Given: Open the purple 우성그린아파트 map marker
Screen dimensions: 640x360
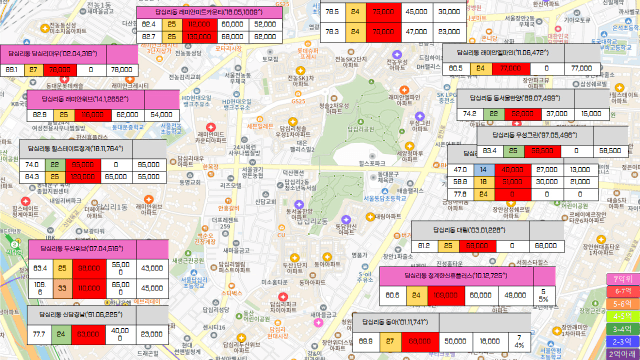Looking at the screenshot, I should (x=420, y=116).
